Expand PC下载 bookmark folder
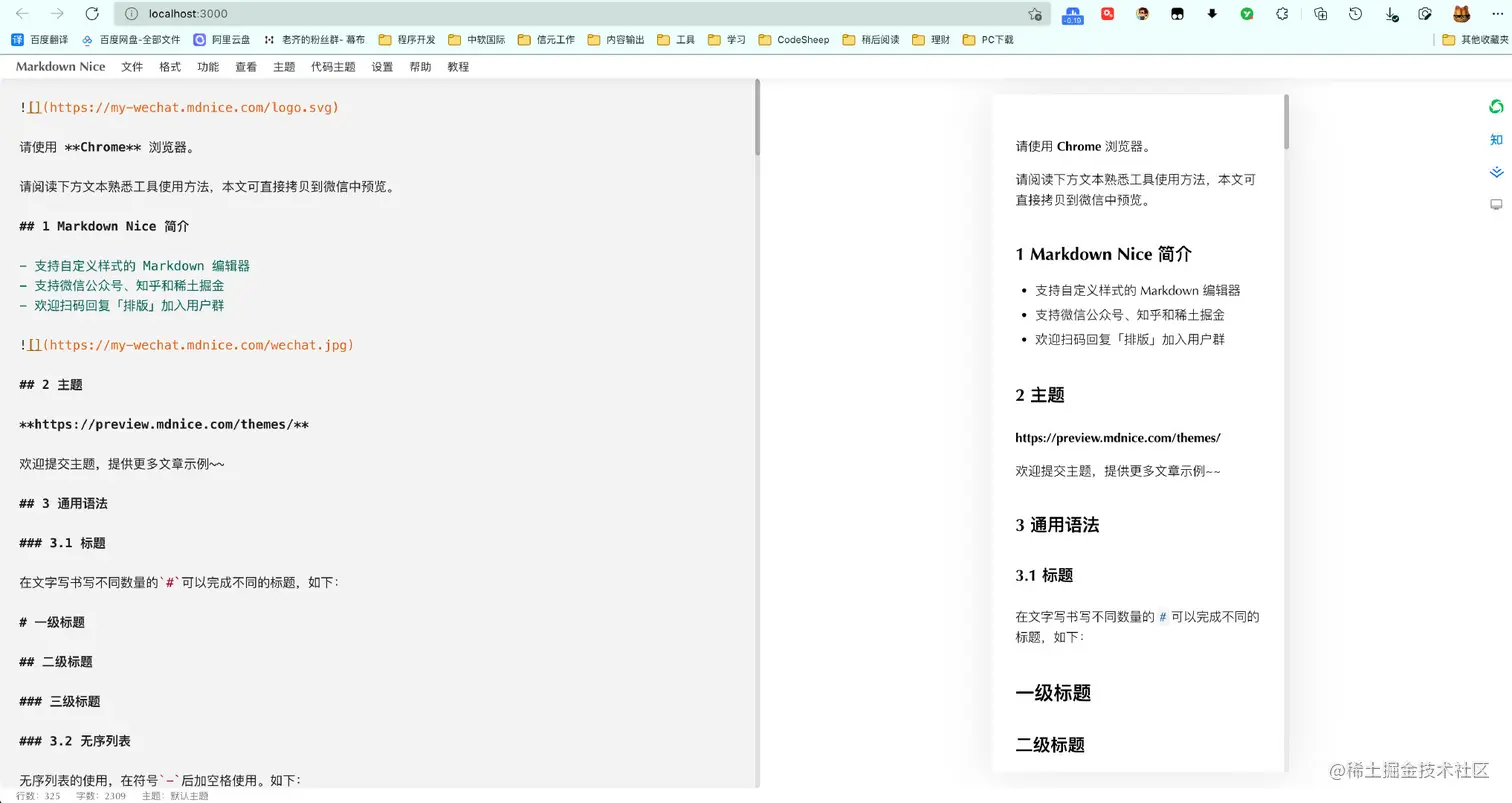Image resolution: width=1512 pixels, height=803 pixels. pyautogui.click(x=988, y=40)
